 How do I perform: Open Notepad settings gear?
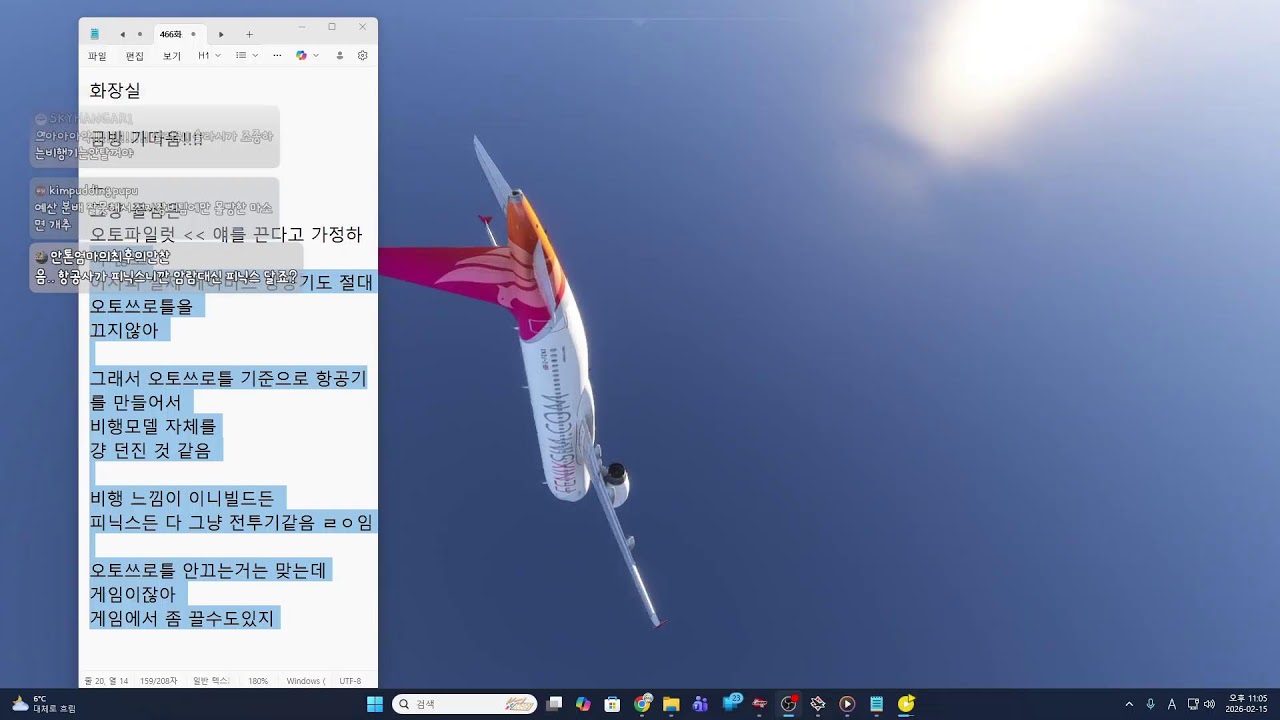pyautogui.click(x=362, y=56)
